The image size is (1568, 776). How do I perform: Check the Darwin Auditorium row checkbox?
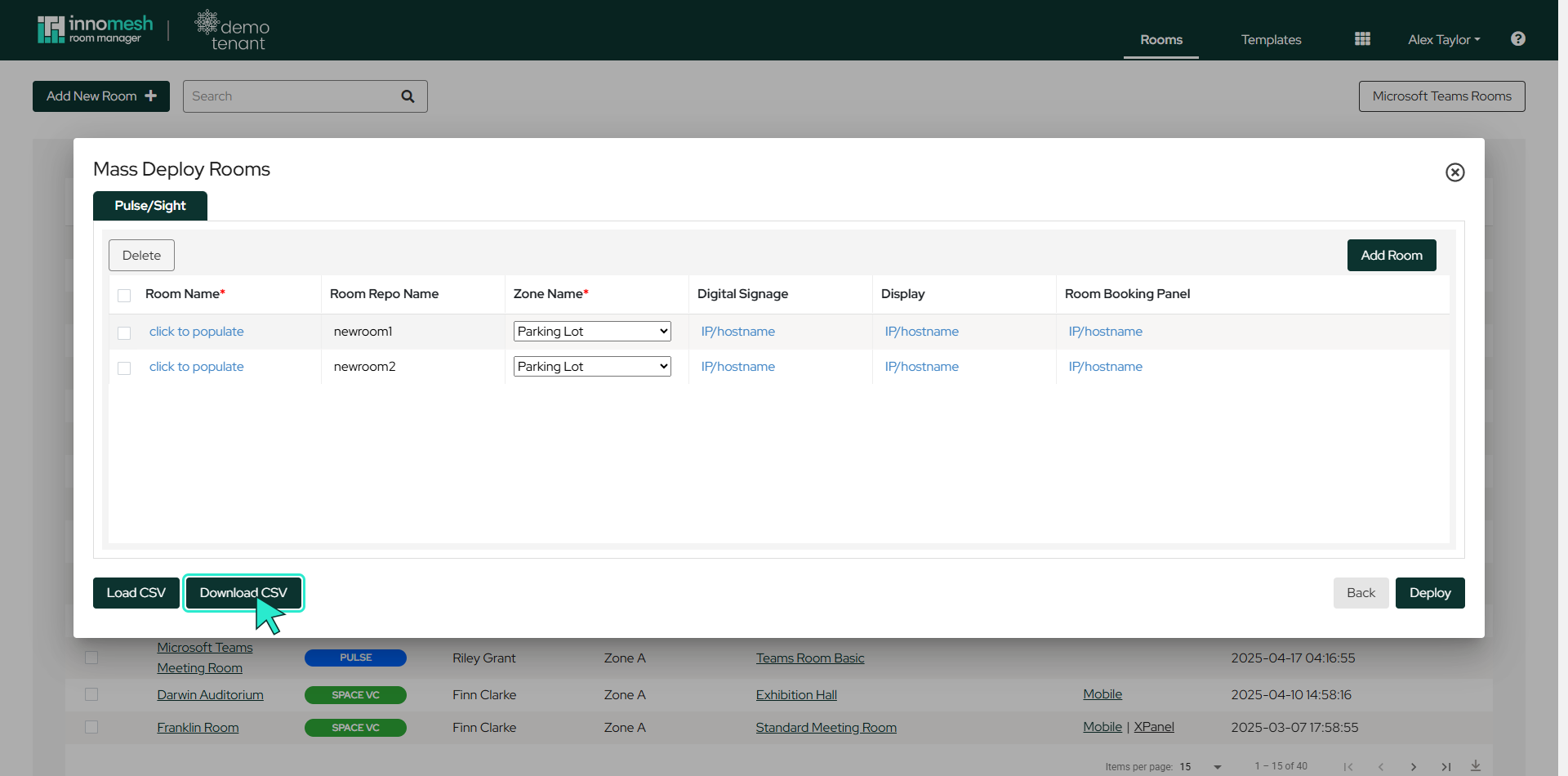(91, 694)
